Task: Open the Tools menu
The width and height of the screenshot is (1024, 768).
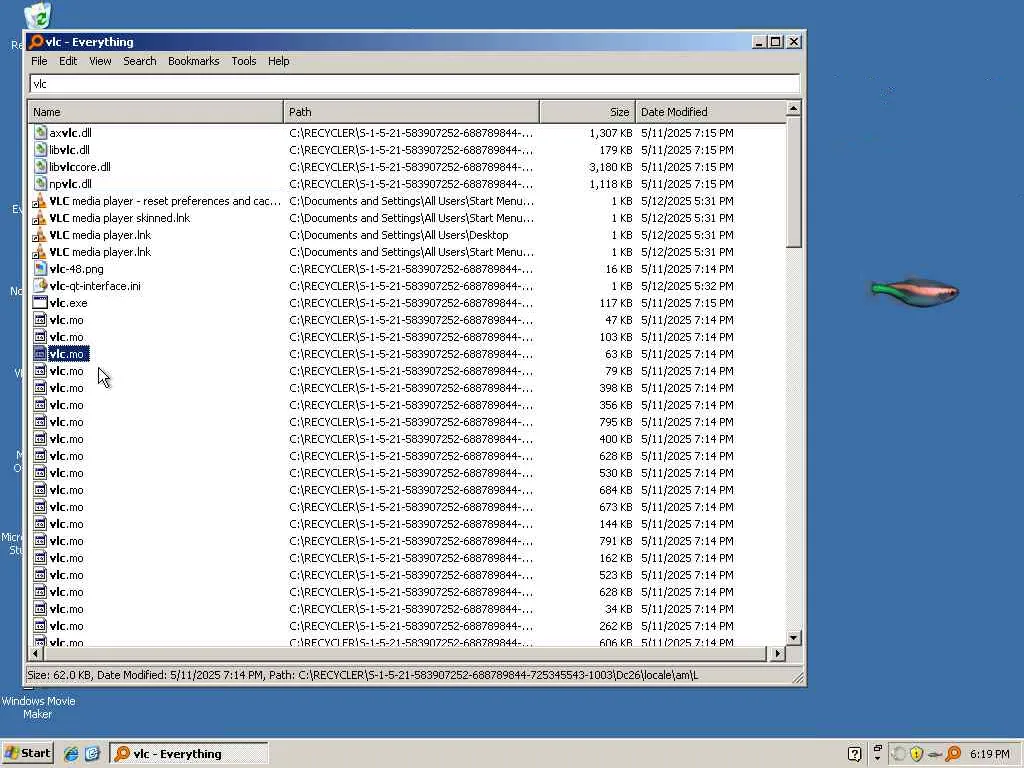Action: 244,61
